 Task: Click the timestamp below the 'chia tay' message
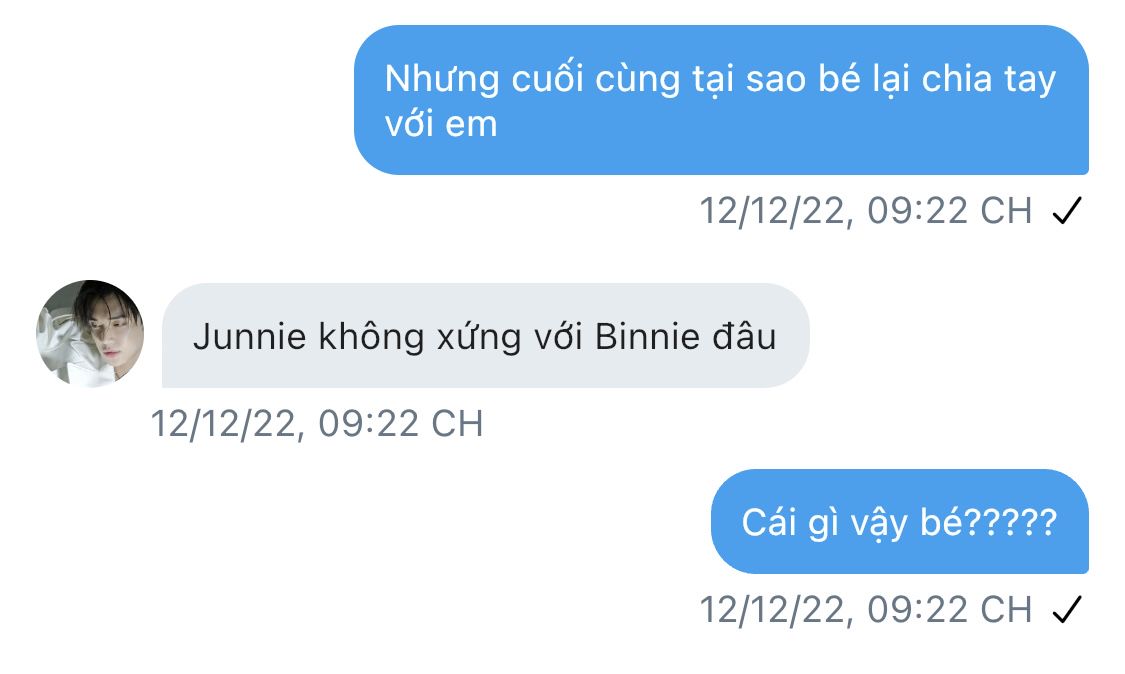(x=866, y=211)
